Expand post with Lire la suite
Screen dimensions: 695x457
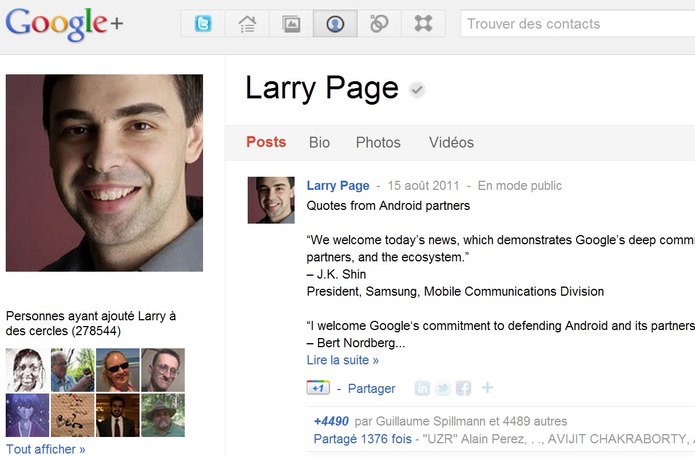tap(343, 360)
